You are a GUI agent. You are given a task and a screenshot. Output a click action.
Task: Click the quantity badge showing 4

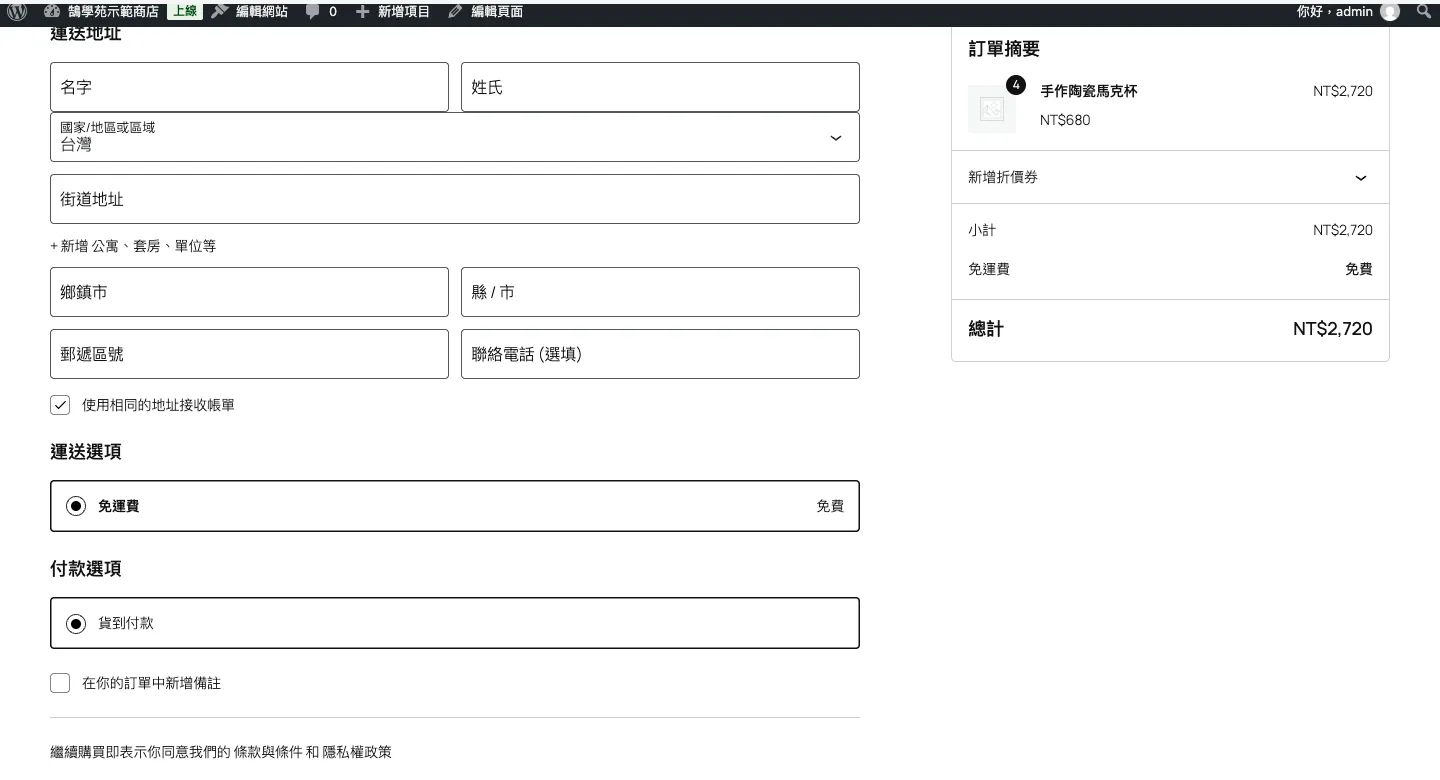[x=1016, y=85]
